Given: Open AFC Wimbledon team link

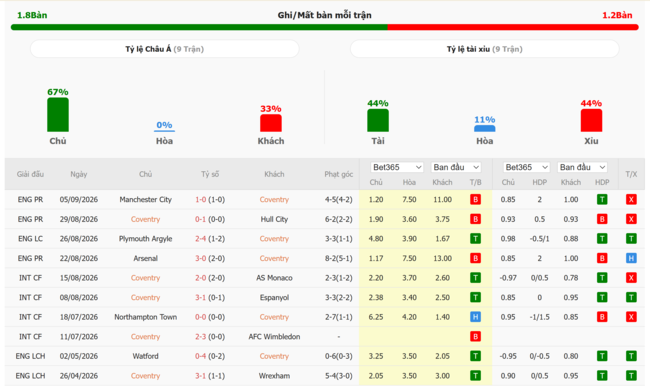Looking at the screenshot, I should (x=274, y=336).
